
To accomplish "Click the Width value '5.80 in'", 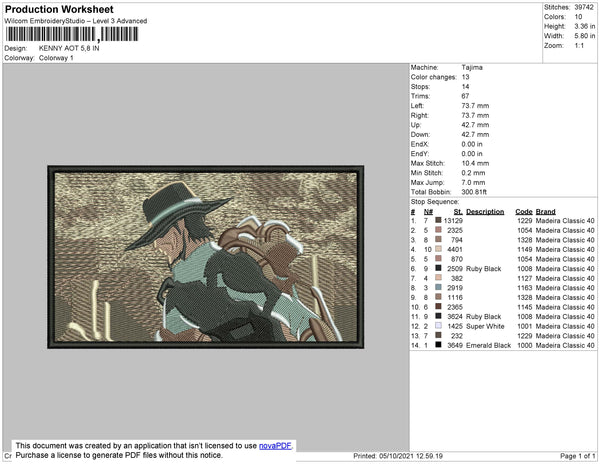I will [585, 36].
